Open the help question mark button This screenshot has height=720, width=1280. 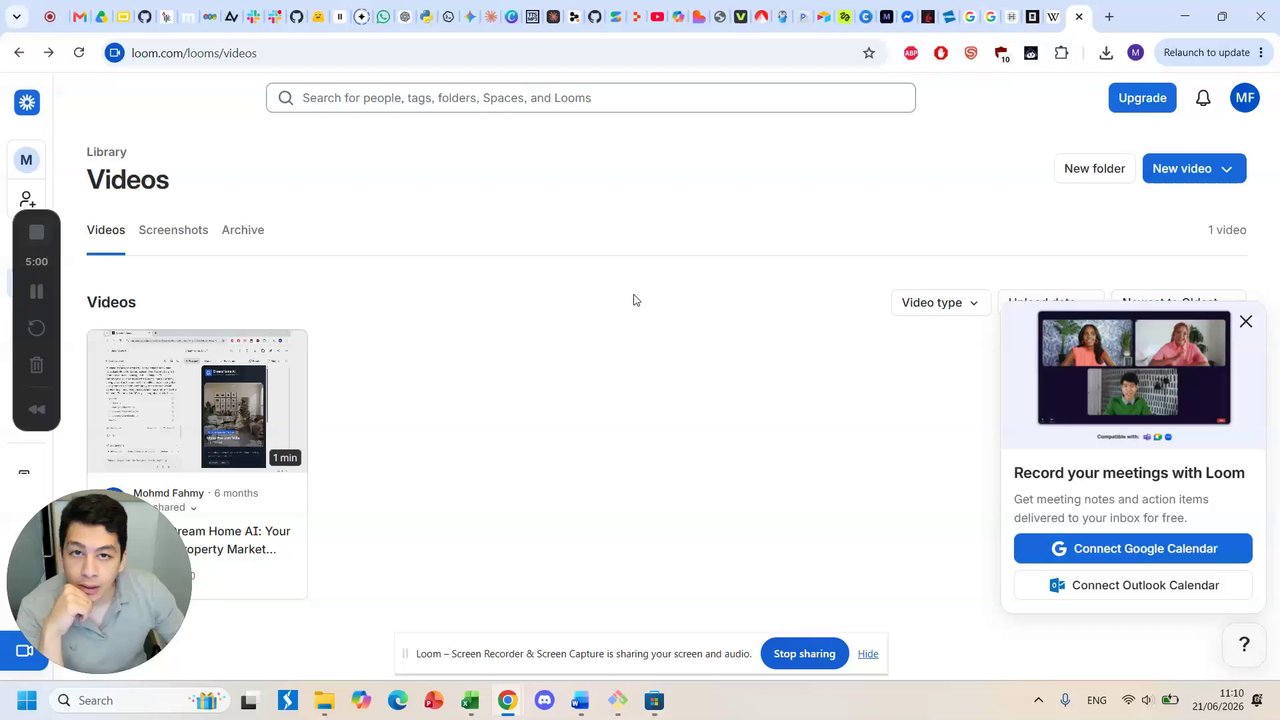(x=1244, y=645)
